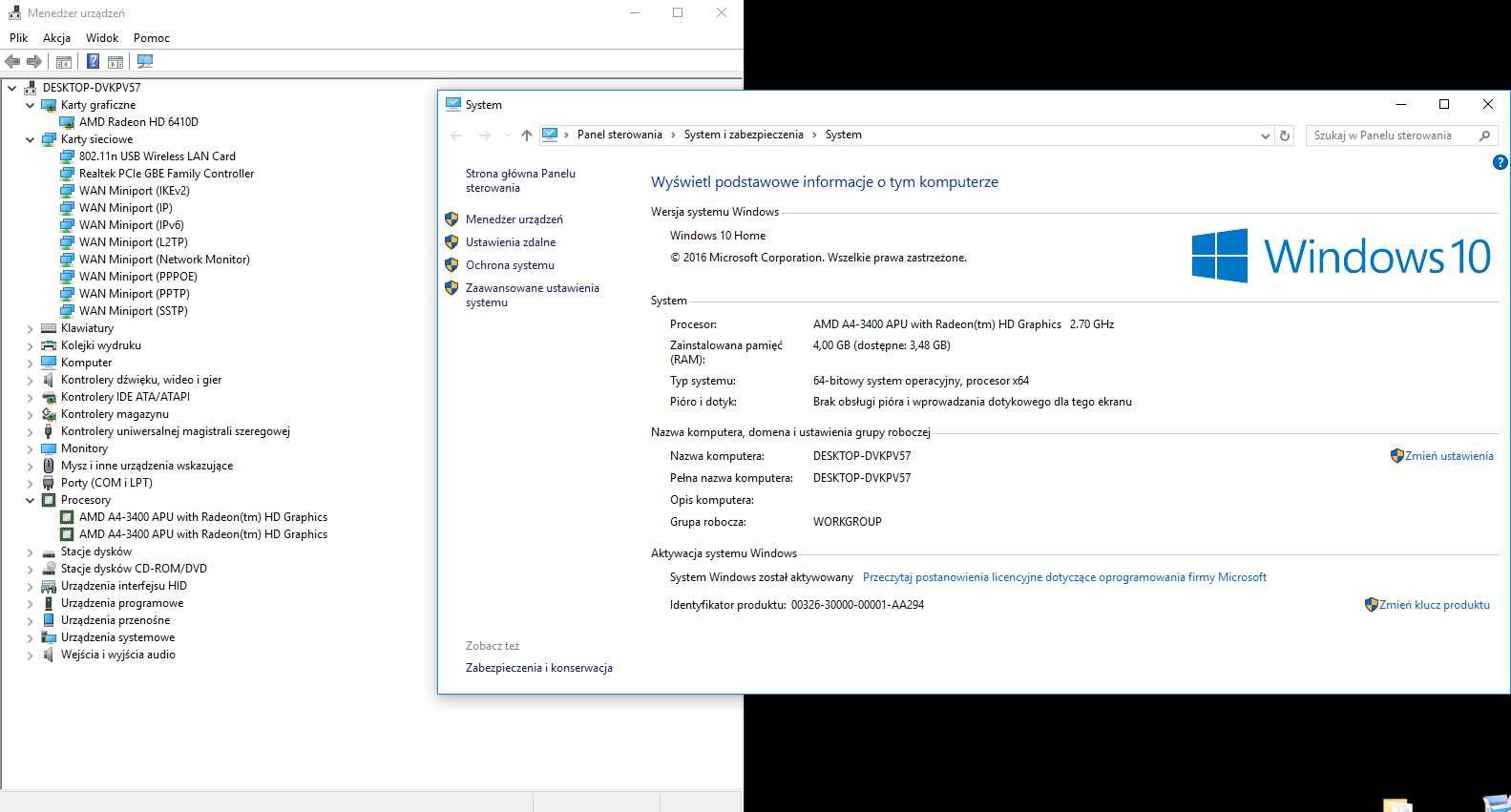Click the Up arrow in System window
The height and width of the screenshot is (812, 1511).
(527, 135)
